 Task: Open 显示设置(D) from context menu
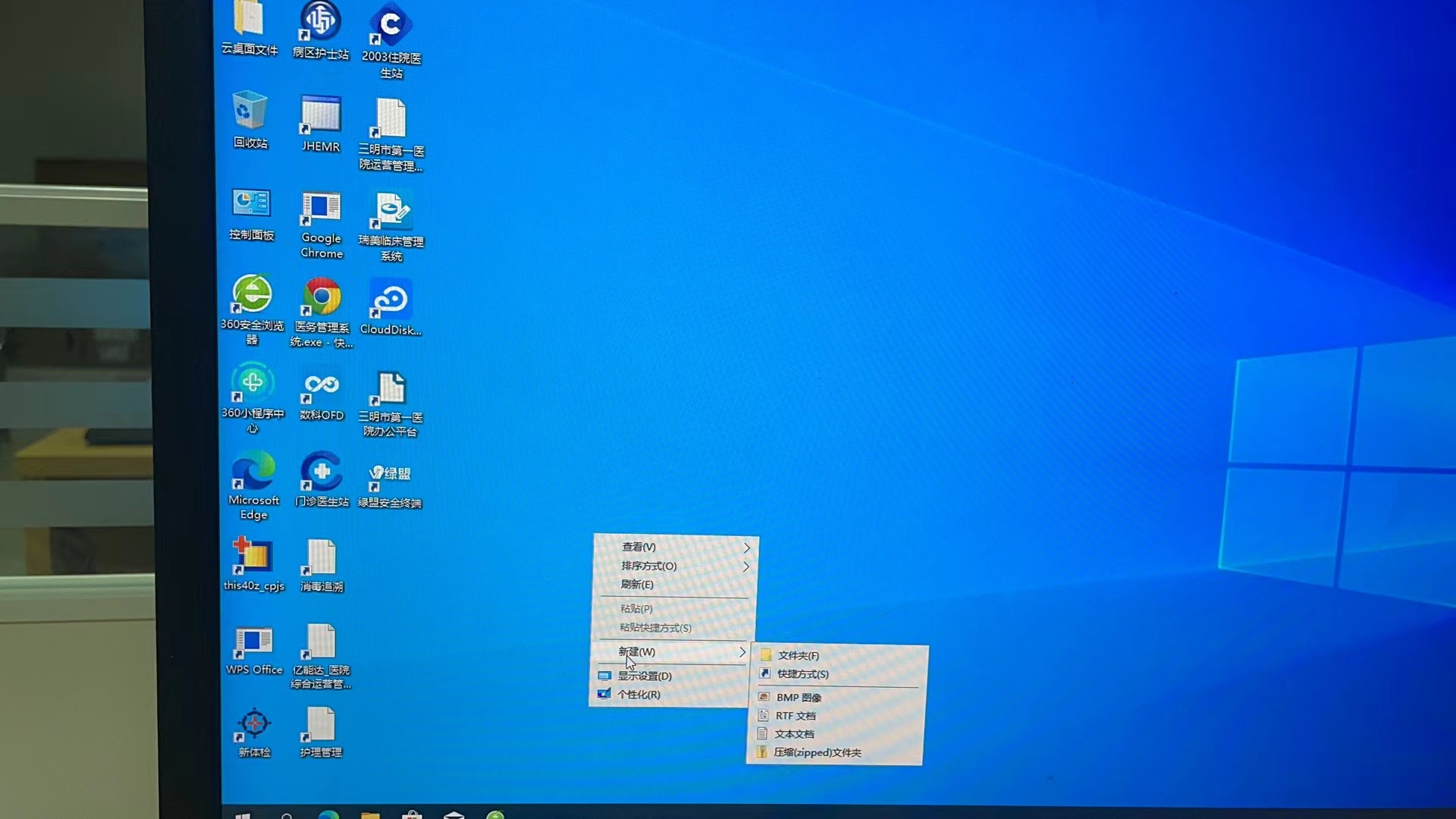pos(644,676)
